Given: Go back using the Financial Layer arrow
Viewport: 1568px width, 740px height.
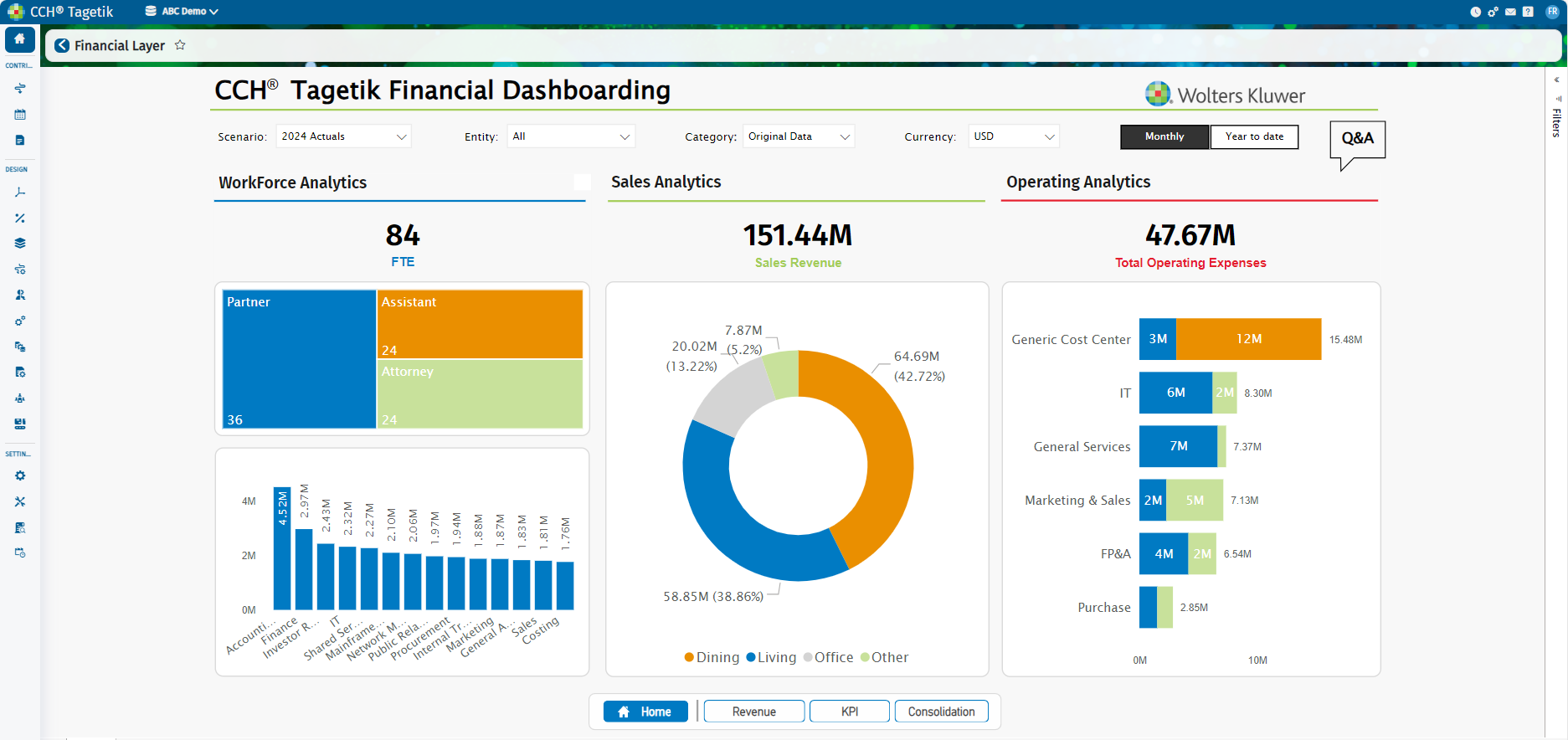Looking at the screenshot, I should (62, 45).
